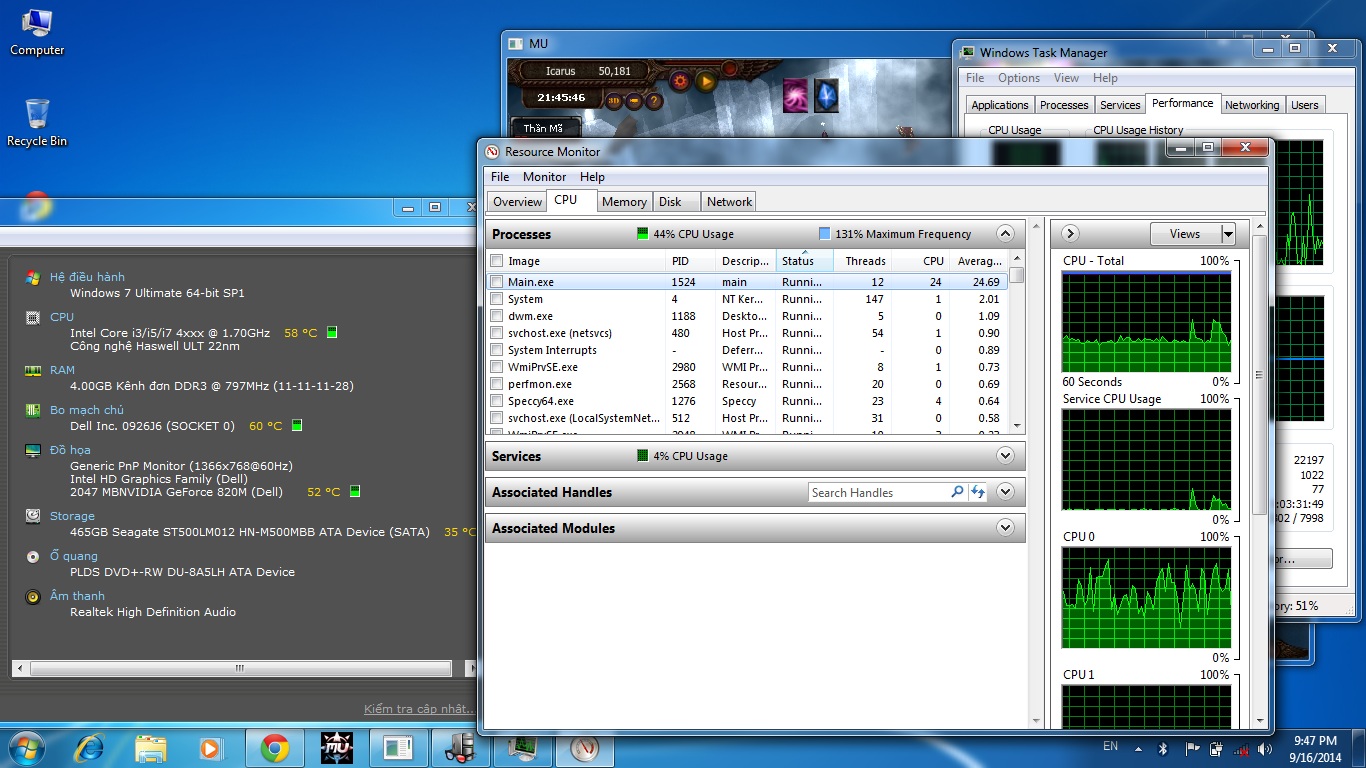Launch Internet Explorer from the taskbar
The width and height of the screenshot is (1366, 768).
[89, 747]
